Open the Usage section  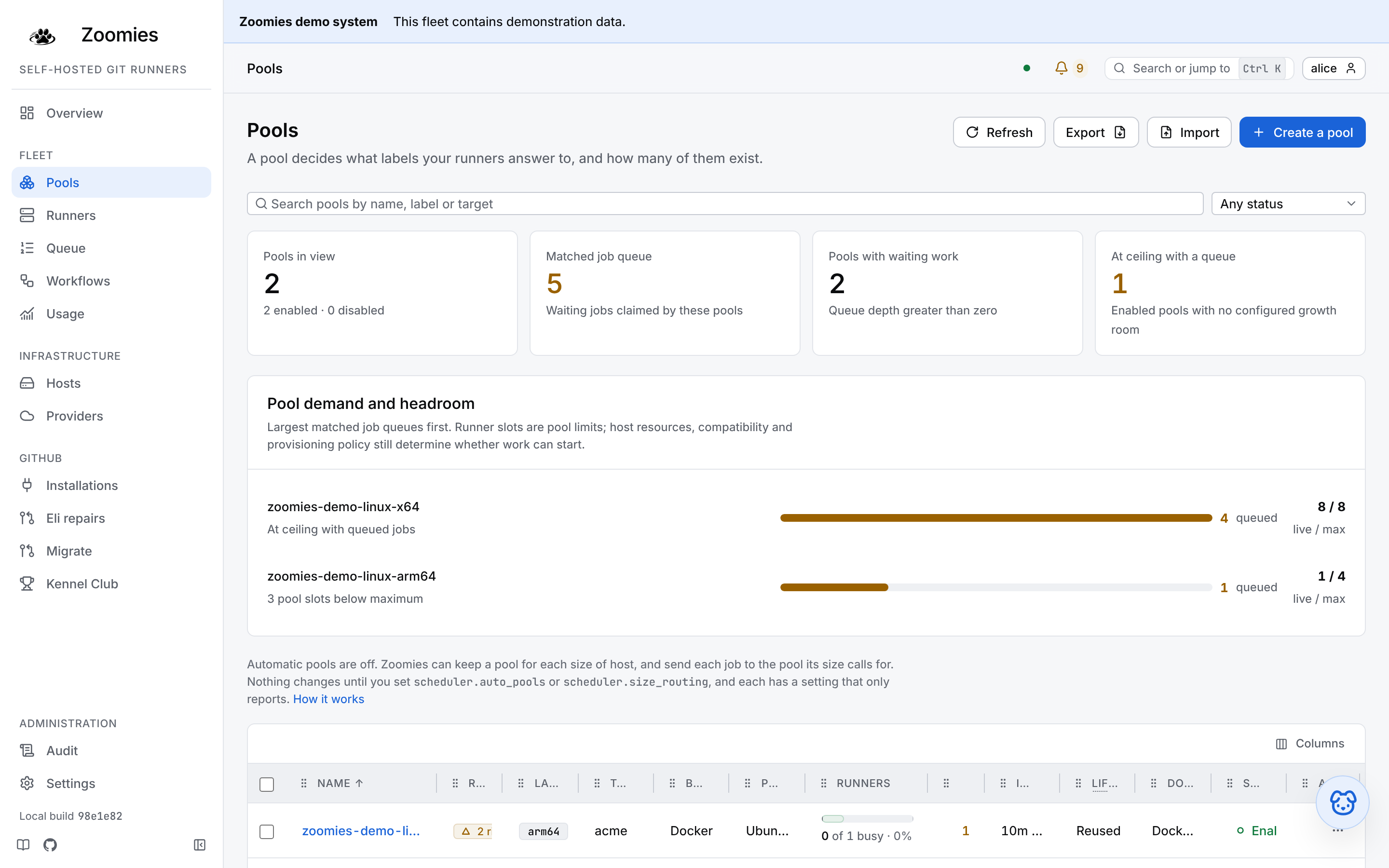(x=111, y=313)
